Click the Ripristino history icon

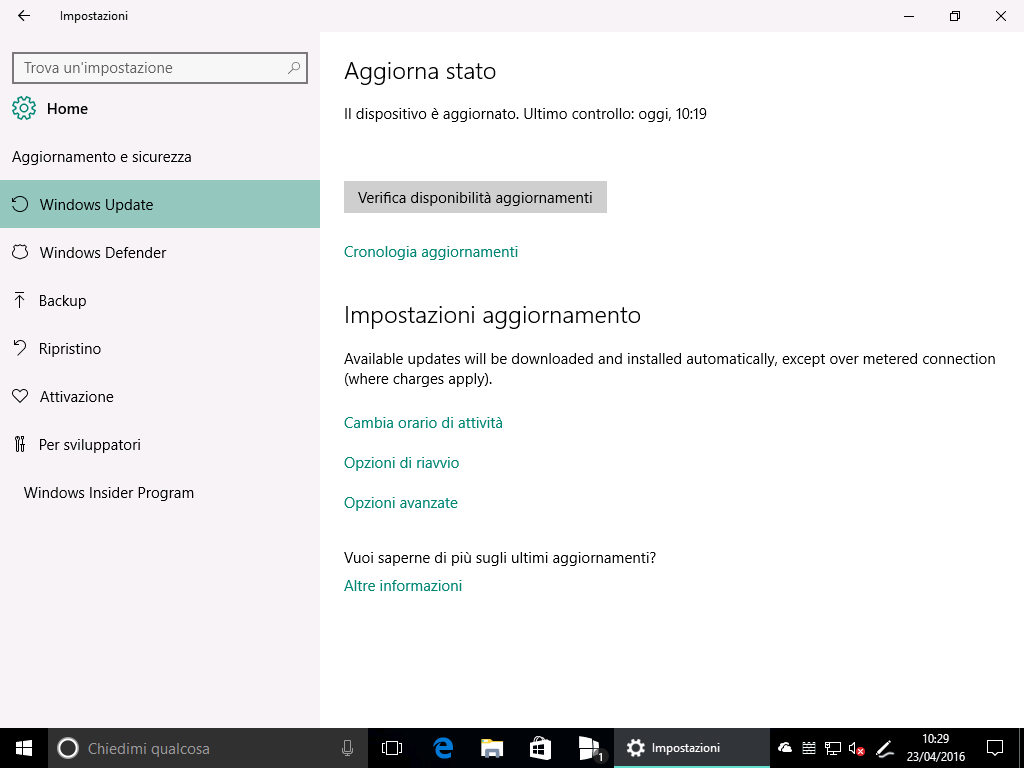click(x=20, y=348)
